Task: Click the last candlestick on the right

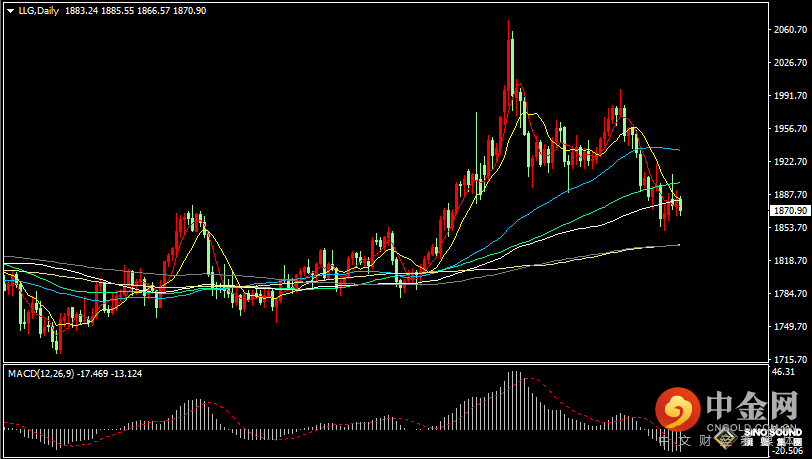Action: tap(680, 205)
